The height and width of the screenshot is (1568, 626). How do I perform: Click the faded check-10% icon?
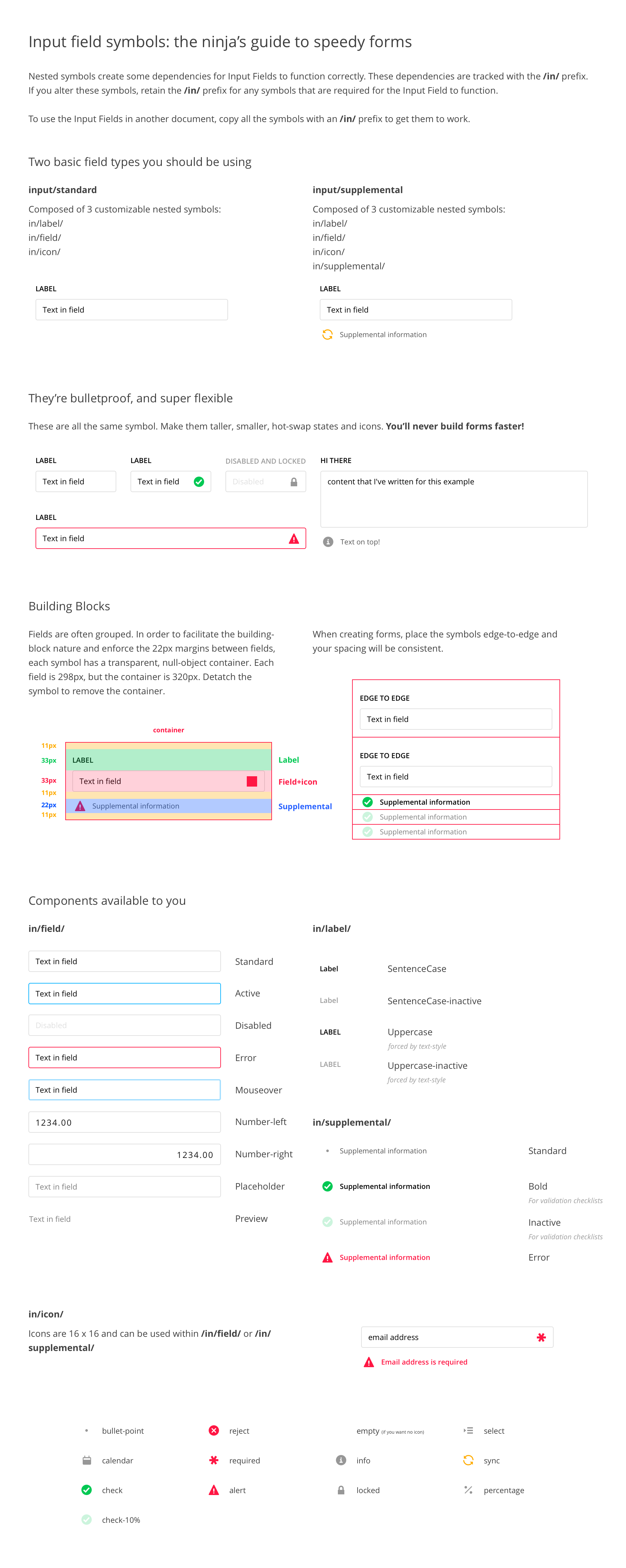pos(87,1520)
